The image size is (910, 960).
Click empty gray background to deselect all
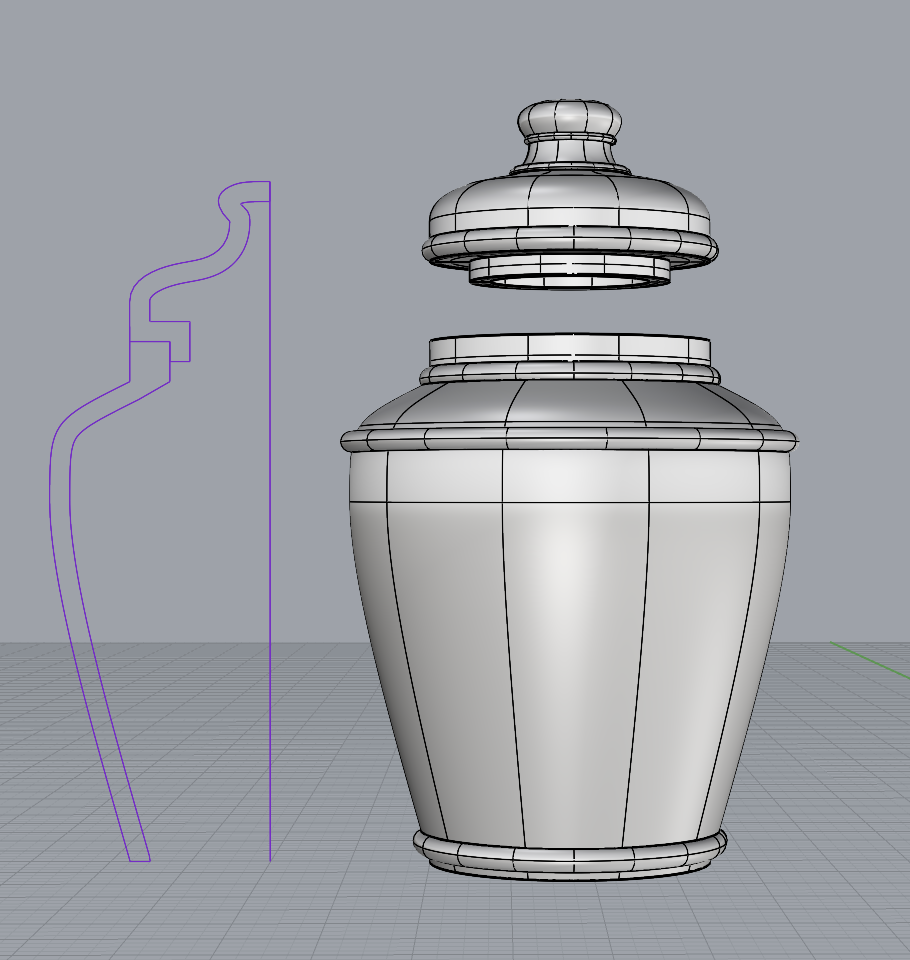tap(780, 120)
